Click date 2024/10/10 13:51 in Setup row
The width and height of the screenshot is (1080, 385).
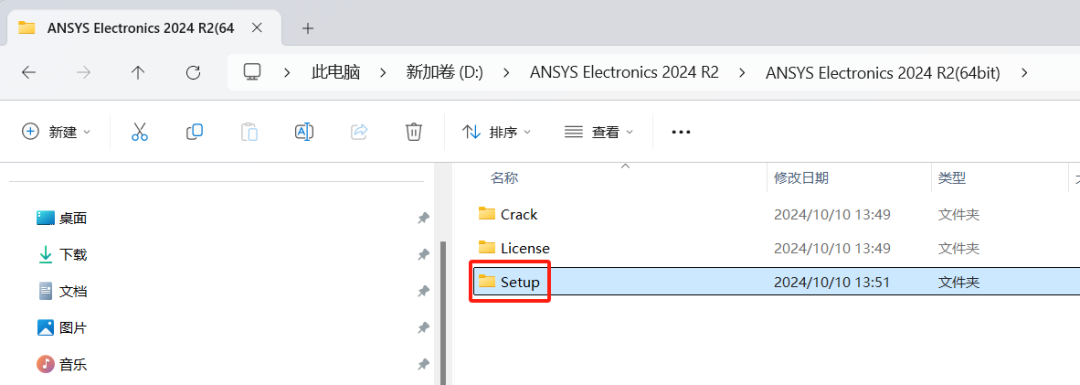[832, 282]
